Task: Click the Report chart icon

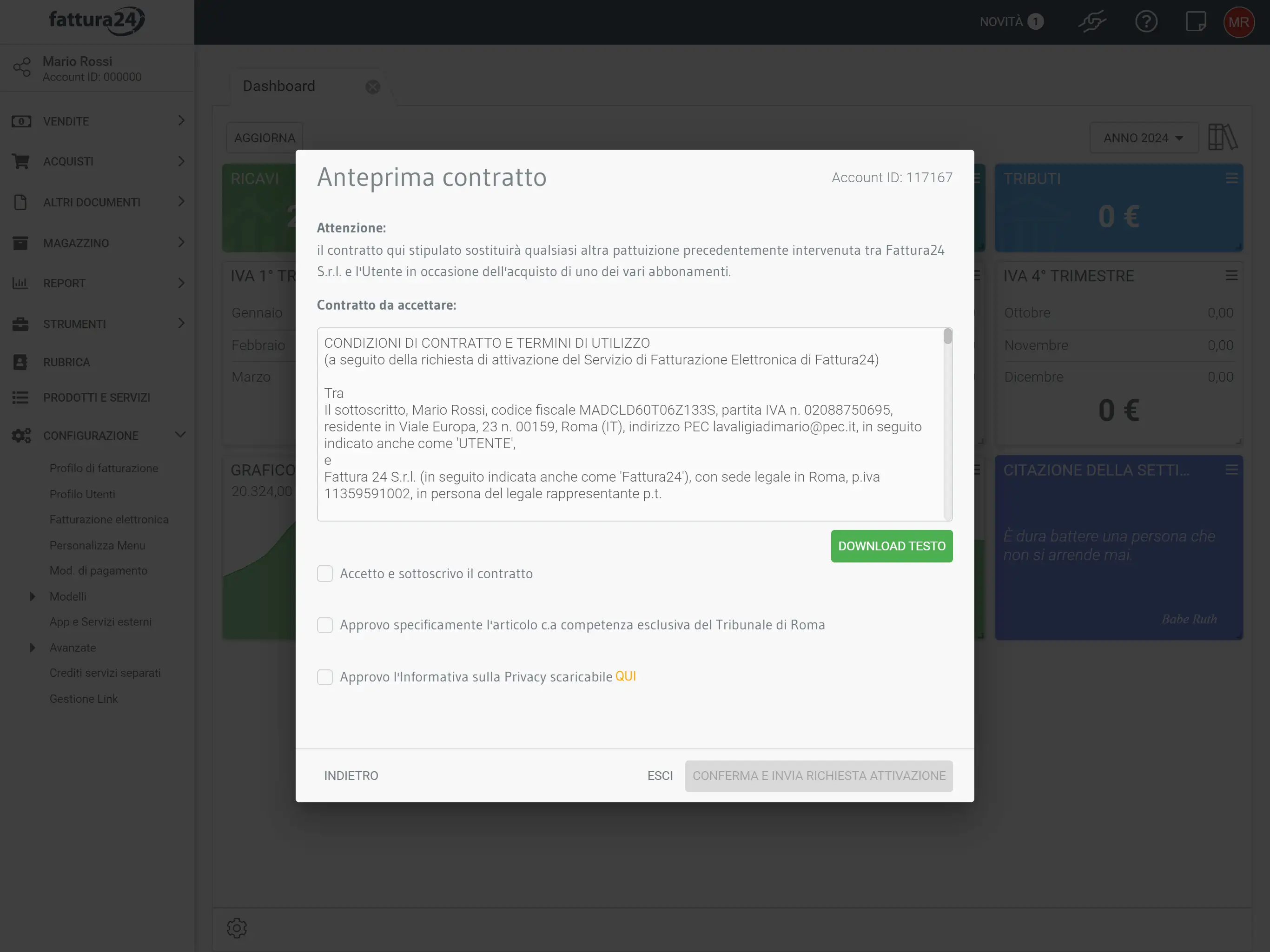Action: 20,283
